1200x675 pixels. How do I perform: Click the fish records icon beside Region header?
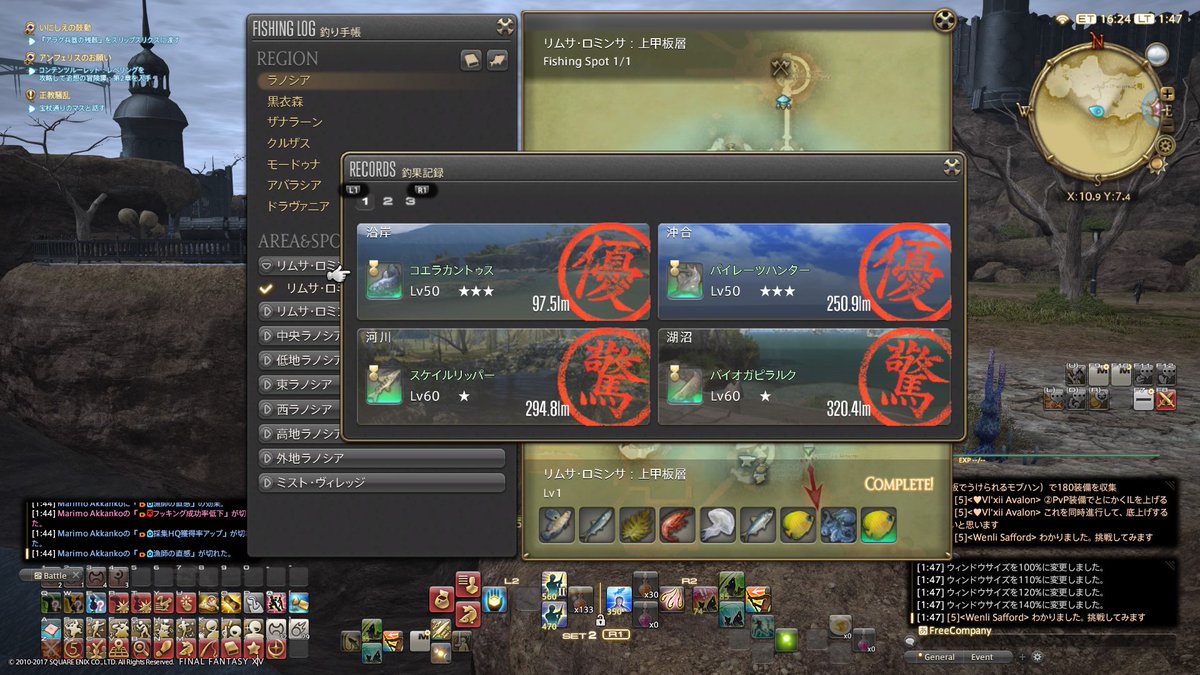[497, 61]
